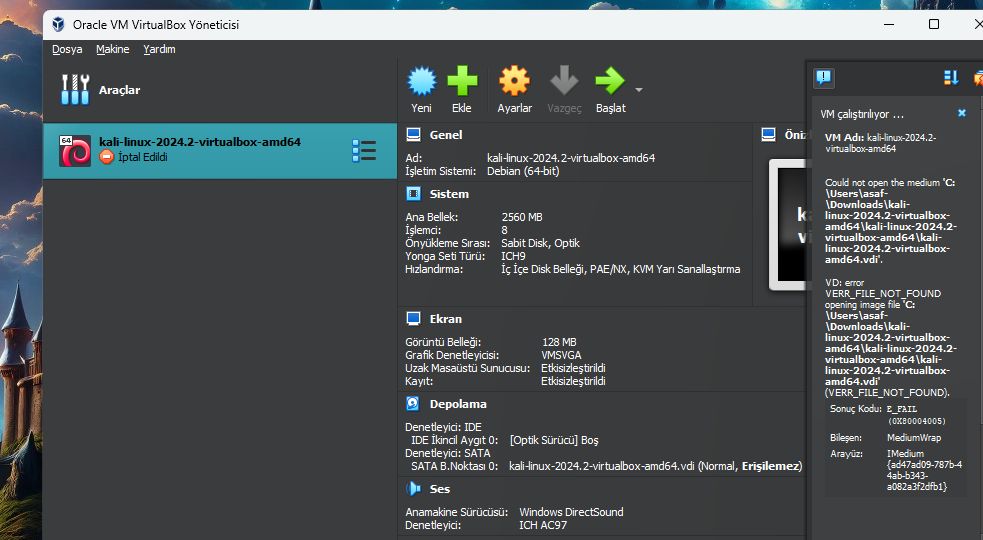Click Grafik Denetleyicisi VMSVGA value

[x=562, y=355]
